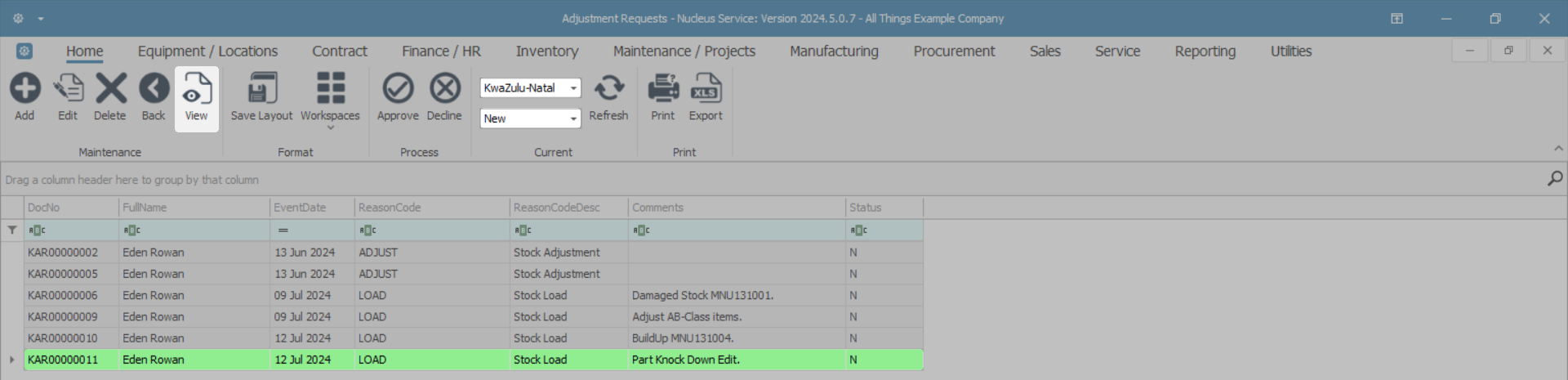Click the Save Layout icon
1568x380 pixels.
point(261,88)
